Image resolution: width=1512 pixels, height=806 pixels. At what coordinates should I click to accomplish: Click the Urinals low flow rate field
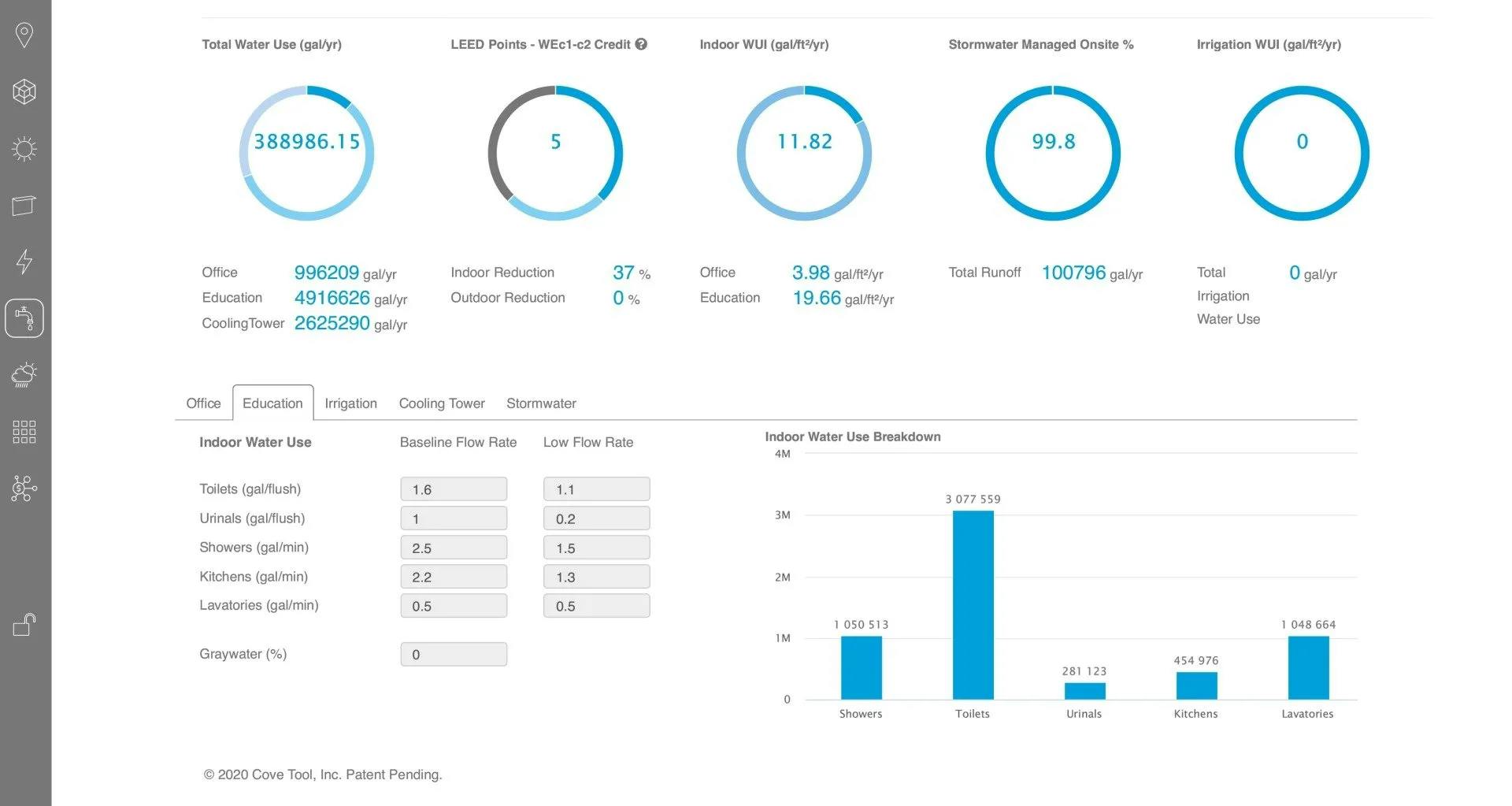[x=597, y=518]
